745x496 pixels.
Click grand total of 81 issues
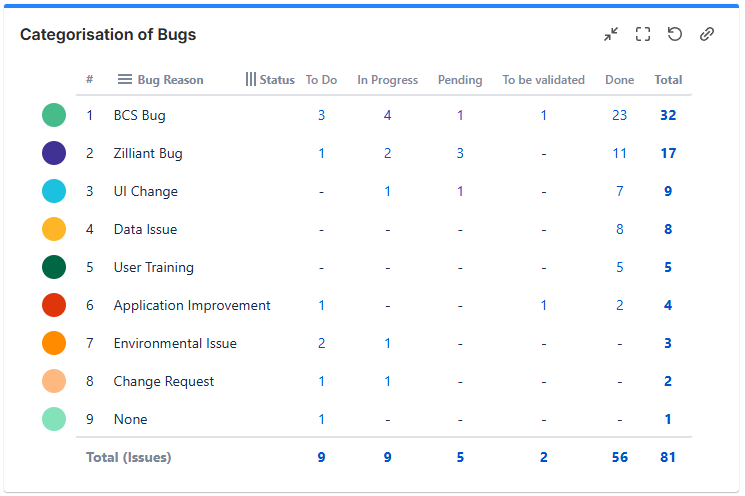pos(668,457)
